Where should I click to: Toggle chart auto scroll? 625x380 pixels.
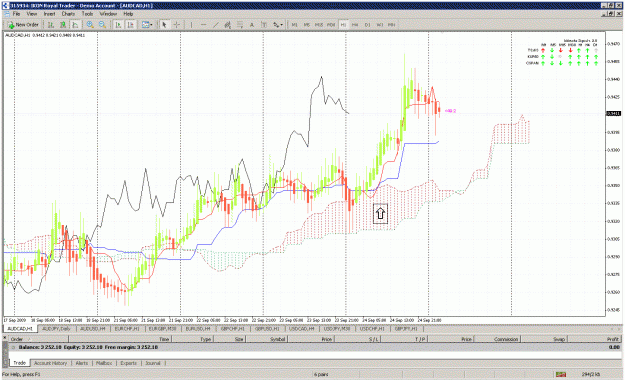pyautogui.click(x=118, y=25)
